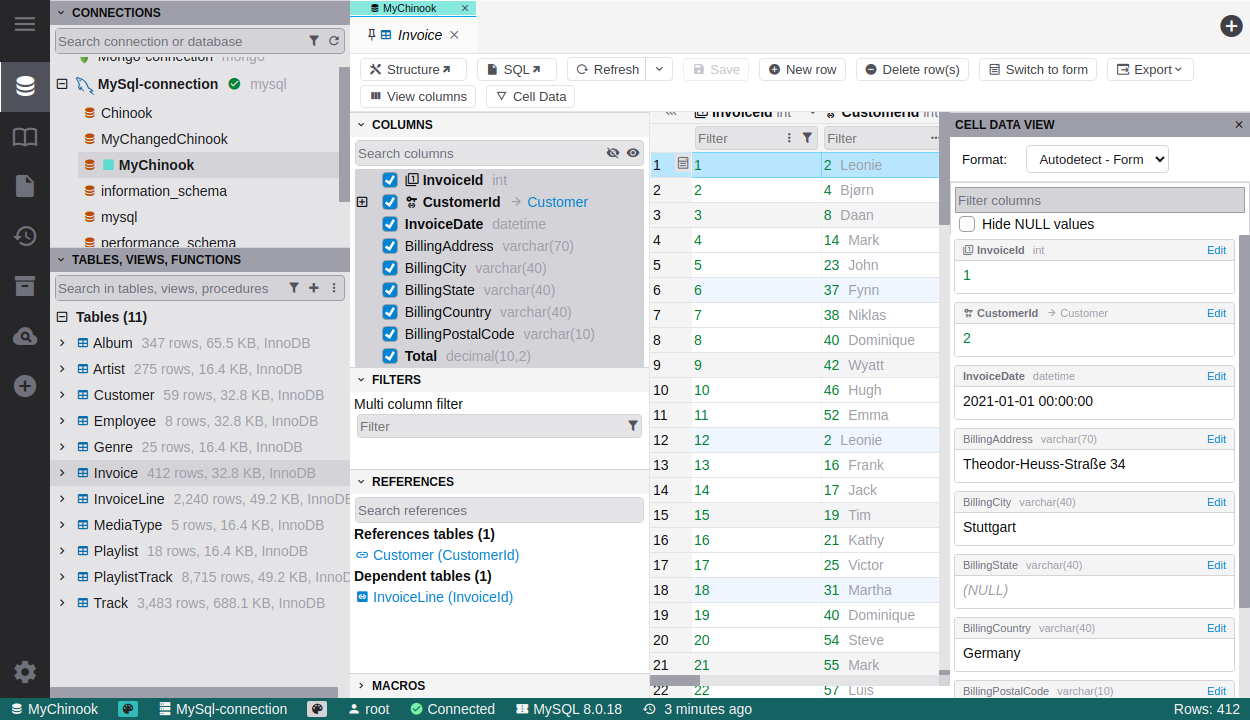This screenshot has width=1250, height=720.
Task: Switch to the Invoice tab
Action: pos(419,35)
